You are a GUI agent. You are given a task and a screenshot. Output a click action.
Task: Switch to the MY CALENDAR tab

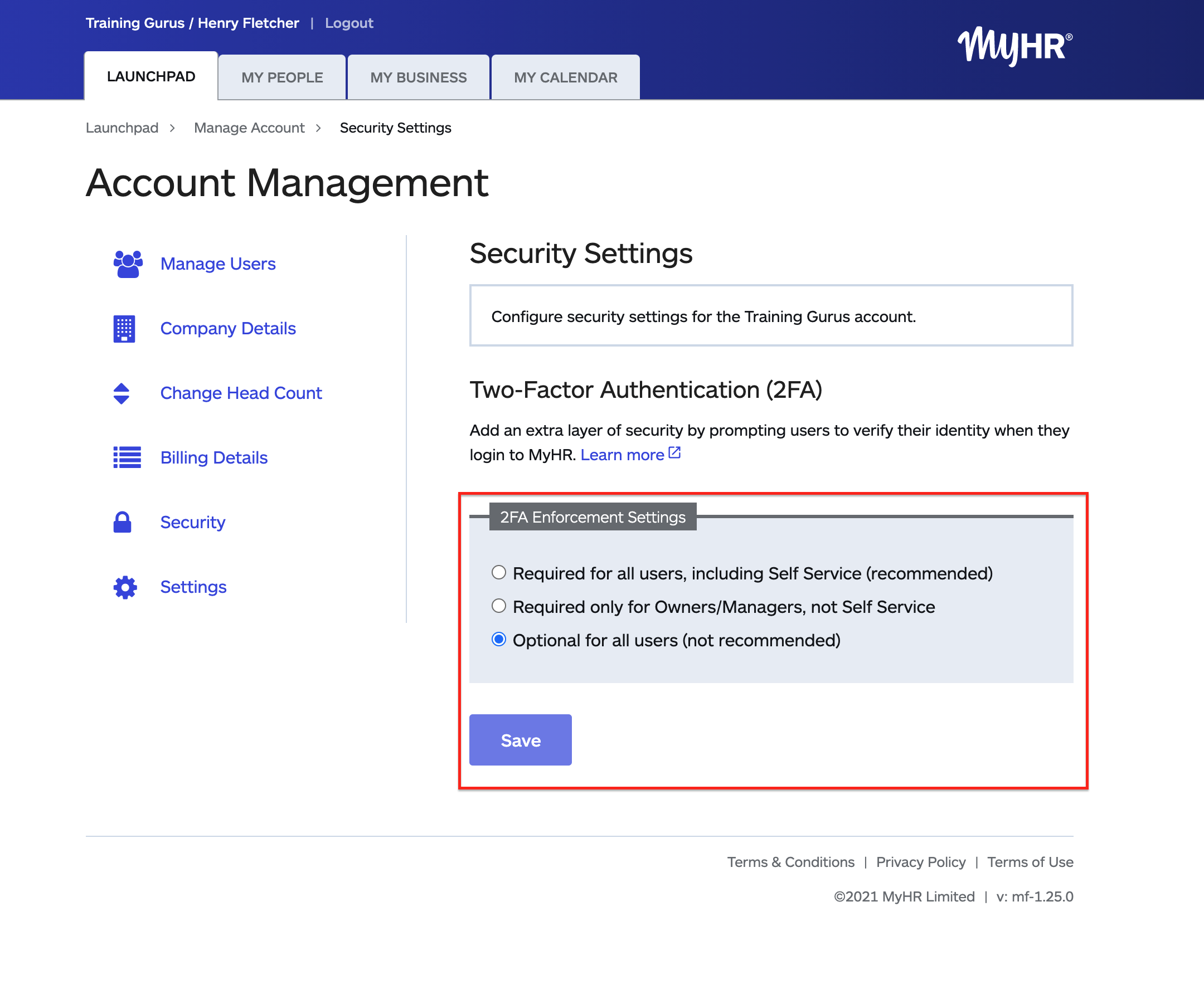click(x=565, y=77)
